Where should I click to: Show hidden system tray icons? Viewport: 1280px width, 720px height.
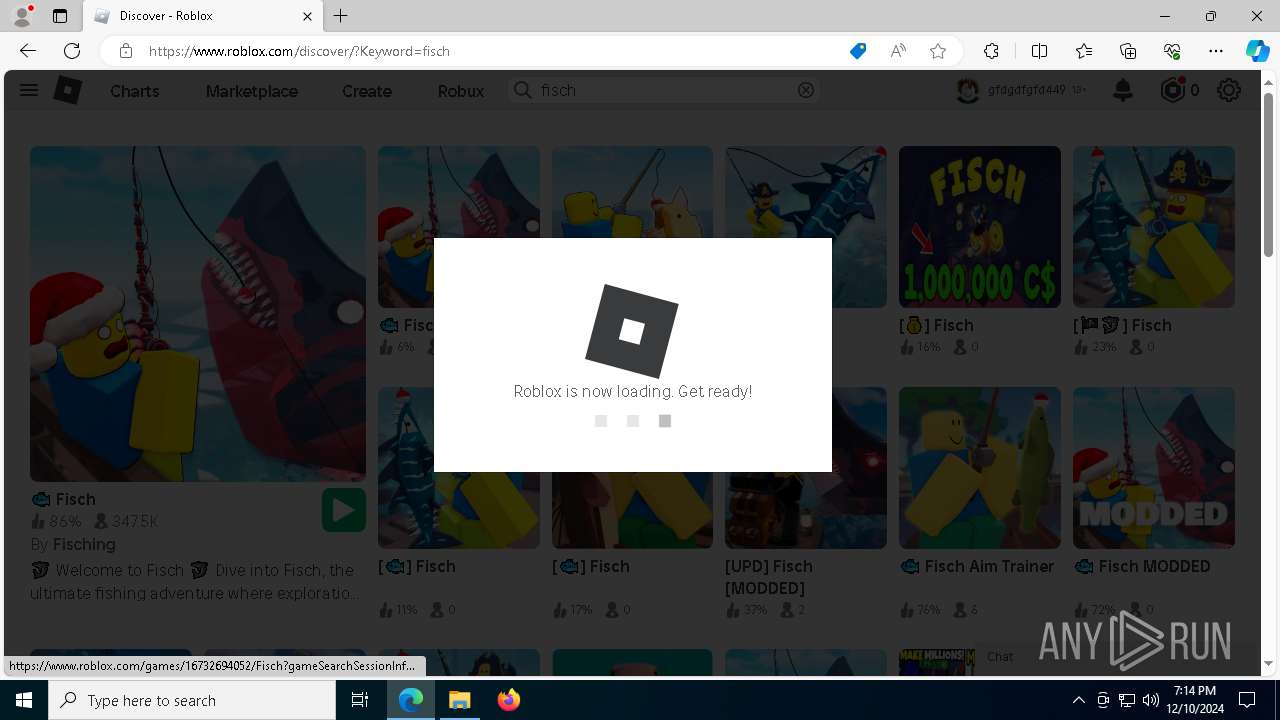pyautogui.click(x=1078, y=700)
